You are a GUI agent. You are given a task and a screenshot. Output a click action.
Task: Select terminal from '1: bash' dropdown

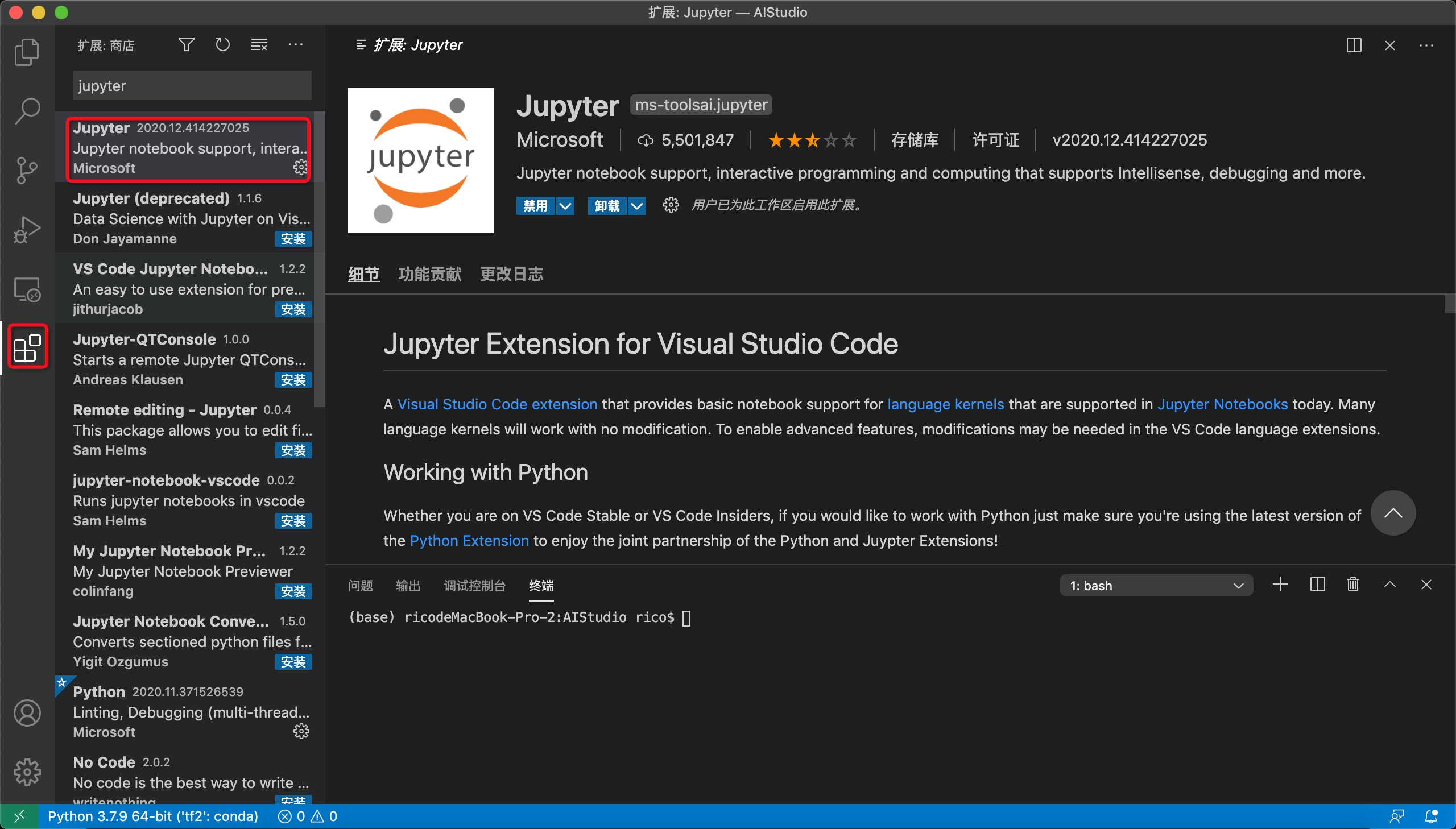1156,585
